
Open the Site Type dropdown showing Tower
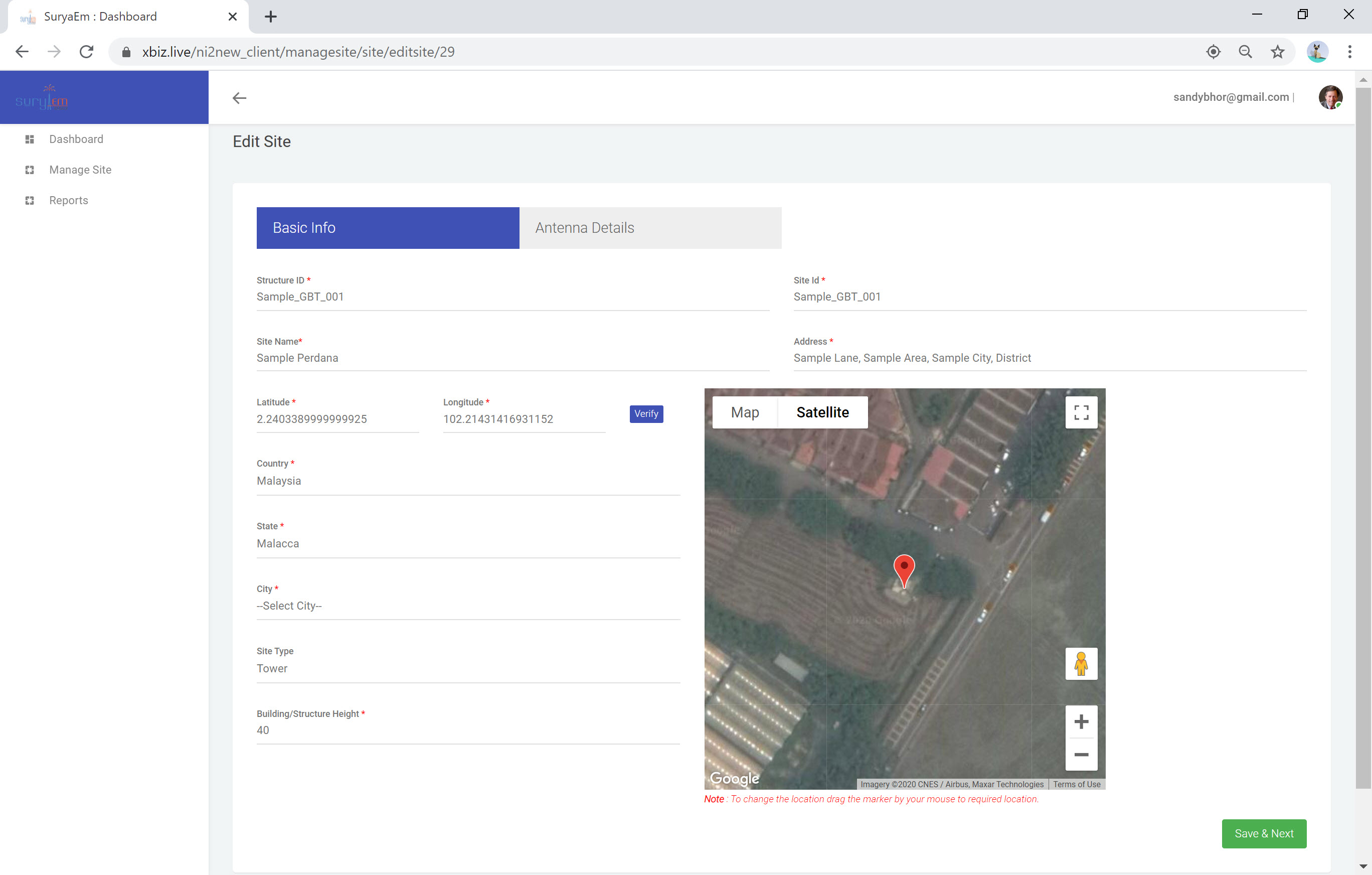tap(468, 669)
